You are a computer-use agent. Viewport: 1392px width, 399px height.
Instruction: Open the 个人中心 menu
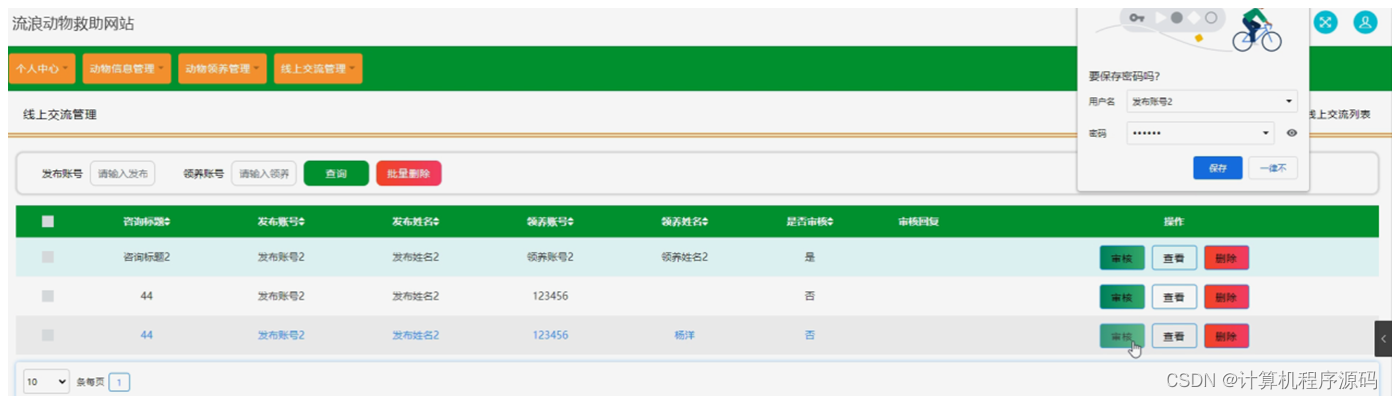pos(43,69)
